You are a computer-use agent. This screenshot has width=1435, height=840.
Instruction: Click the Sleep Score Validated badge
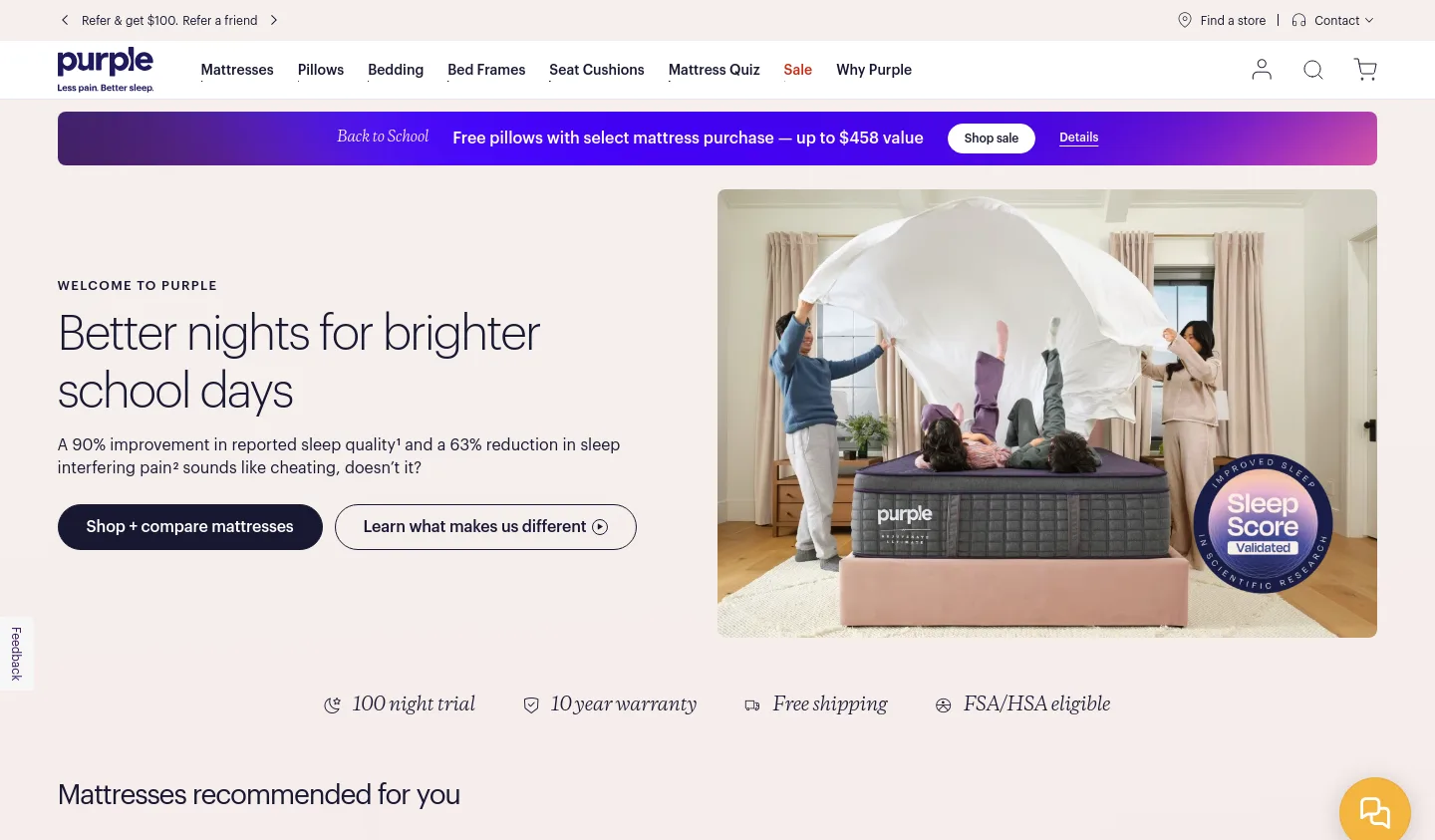(x=1263, y=524)
